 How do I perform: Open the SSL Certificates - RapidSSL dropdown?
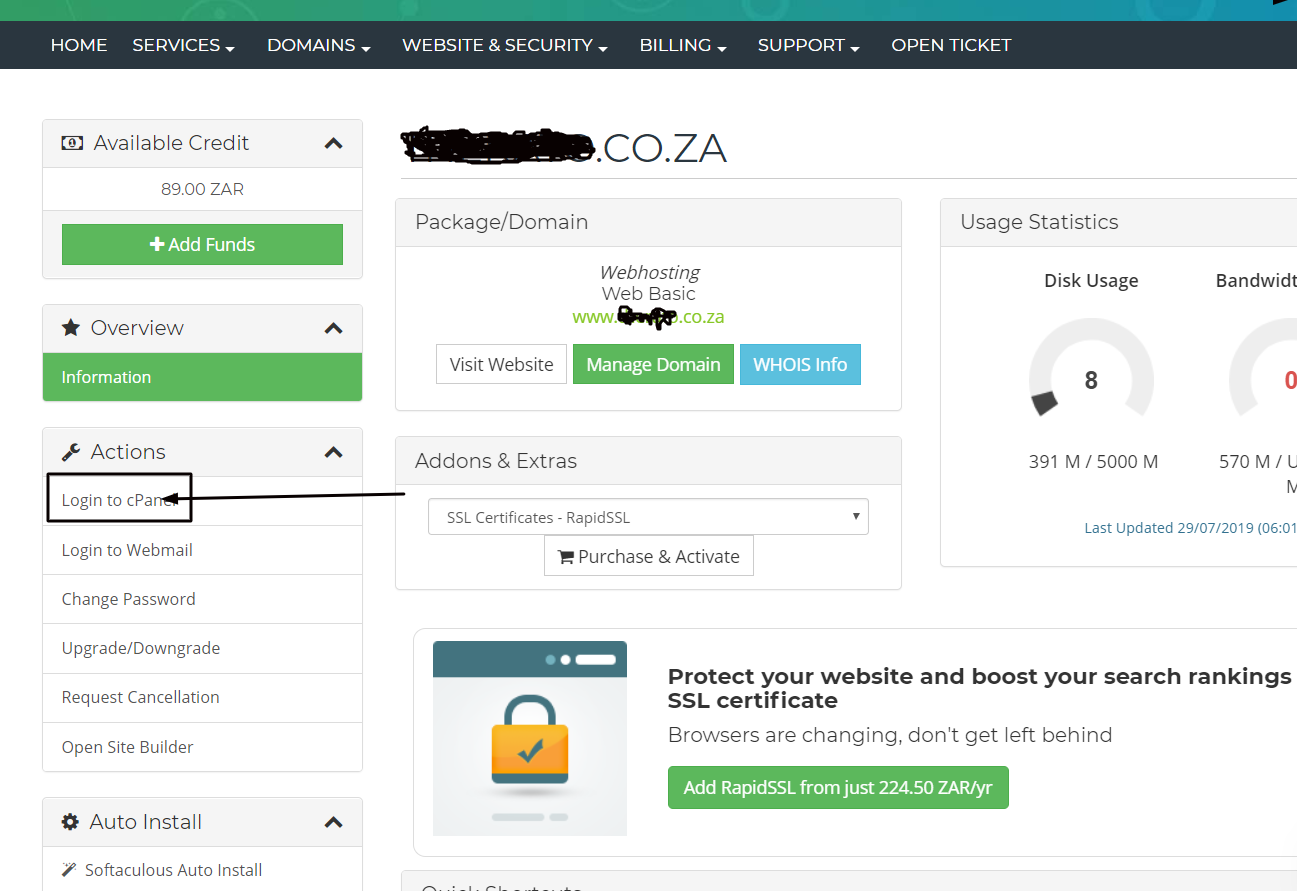coord(648,517)
